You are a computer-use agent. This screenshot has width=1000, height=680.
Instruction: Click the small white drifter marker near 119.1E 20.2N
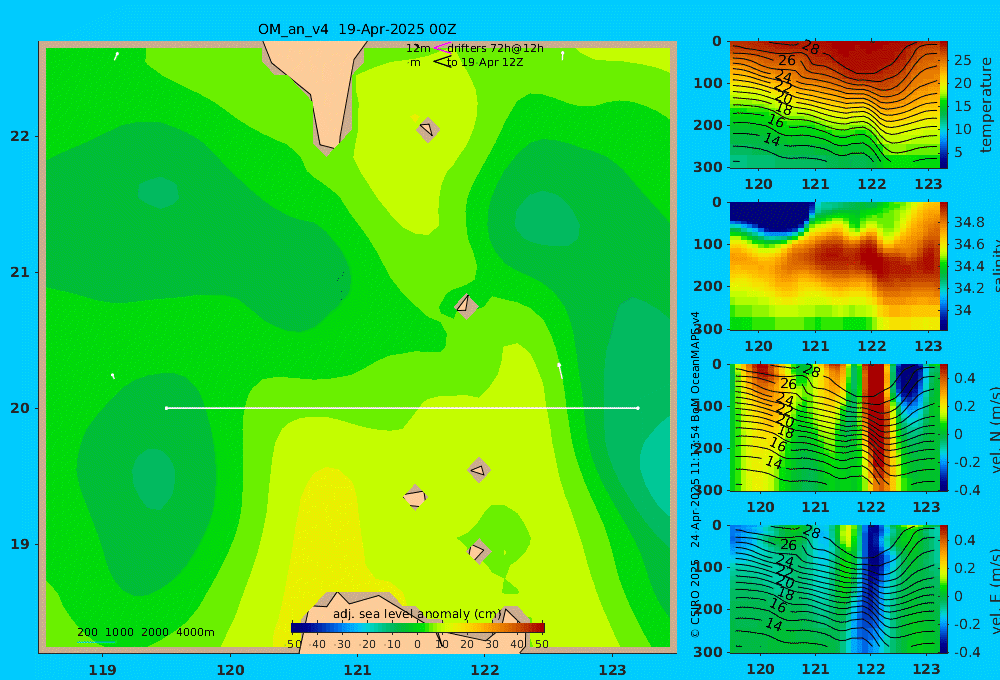pyautogui.click(x=113, y=376)
